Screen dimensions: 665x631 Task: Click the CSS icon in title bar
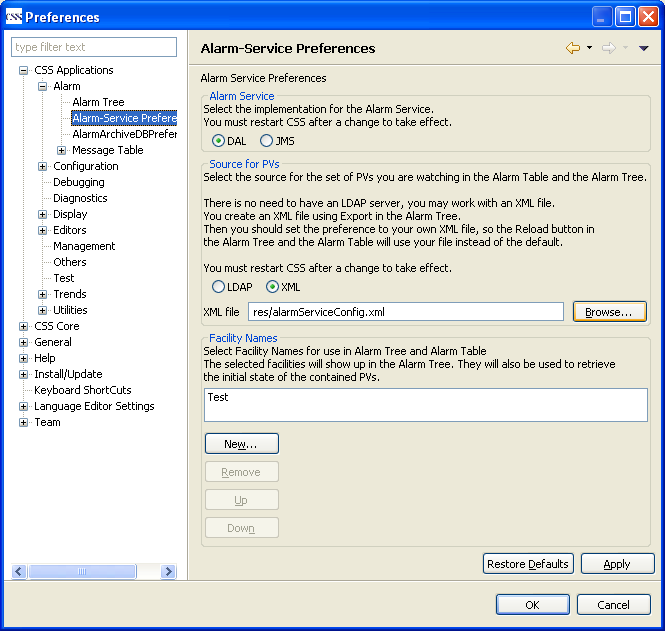(13, 16)
